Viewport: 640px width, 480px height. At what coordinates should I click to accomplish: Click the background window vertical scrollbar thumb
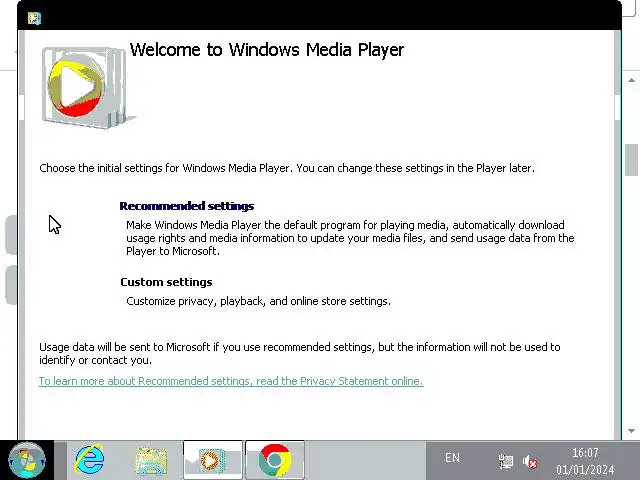tap(631, 160)
